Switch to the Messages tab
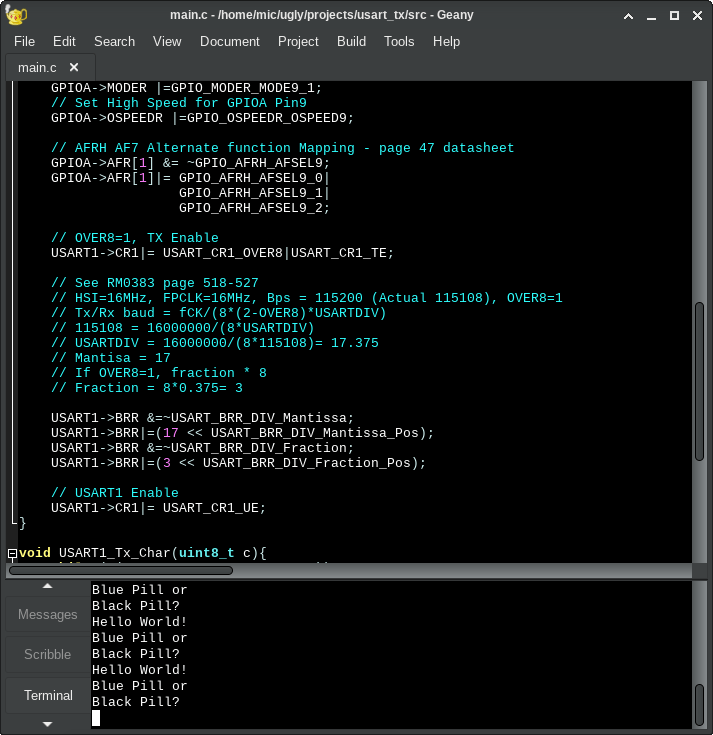 point(48,615)
